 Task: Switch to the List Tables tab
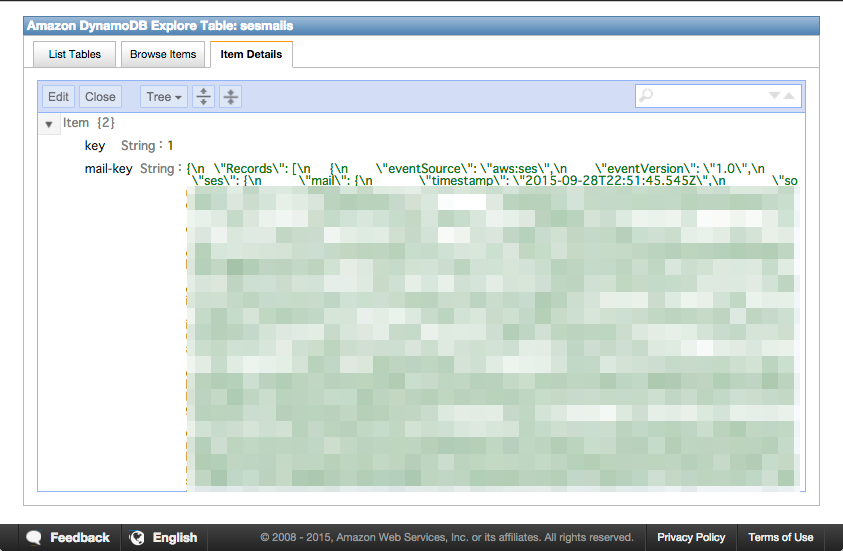pyautogui.click(x=74, y=54)
